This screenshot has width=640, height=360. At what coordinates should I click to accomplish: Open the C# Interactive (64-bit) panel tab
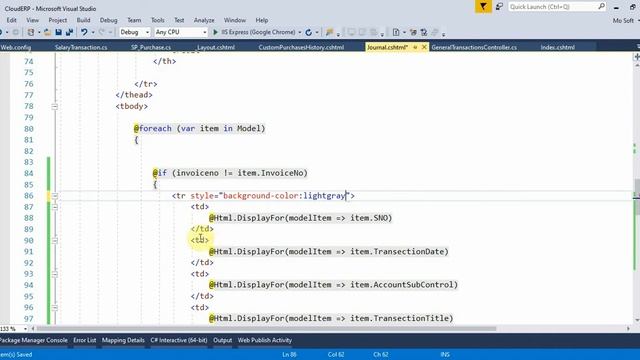click(179, 340)
